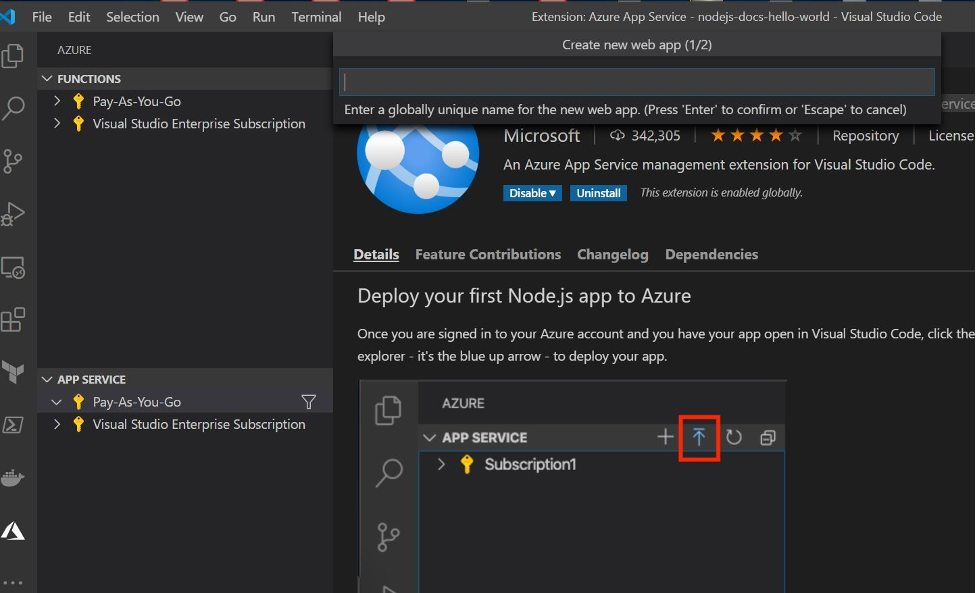The width and height of the screenshot is (977, 593).
Task: Open the File menu
Action: [42, 17]
